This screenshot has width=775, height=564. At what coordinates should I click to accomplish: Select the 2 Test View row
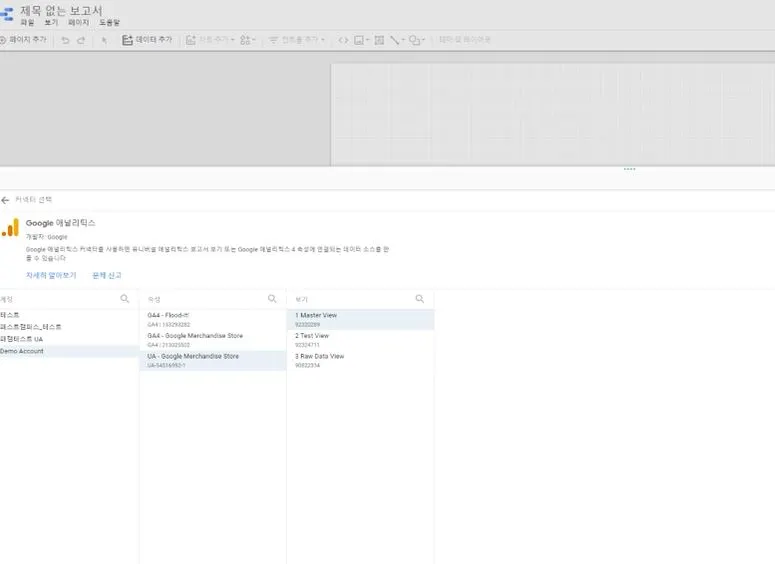click(x=360, y=340)
